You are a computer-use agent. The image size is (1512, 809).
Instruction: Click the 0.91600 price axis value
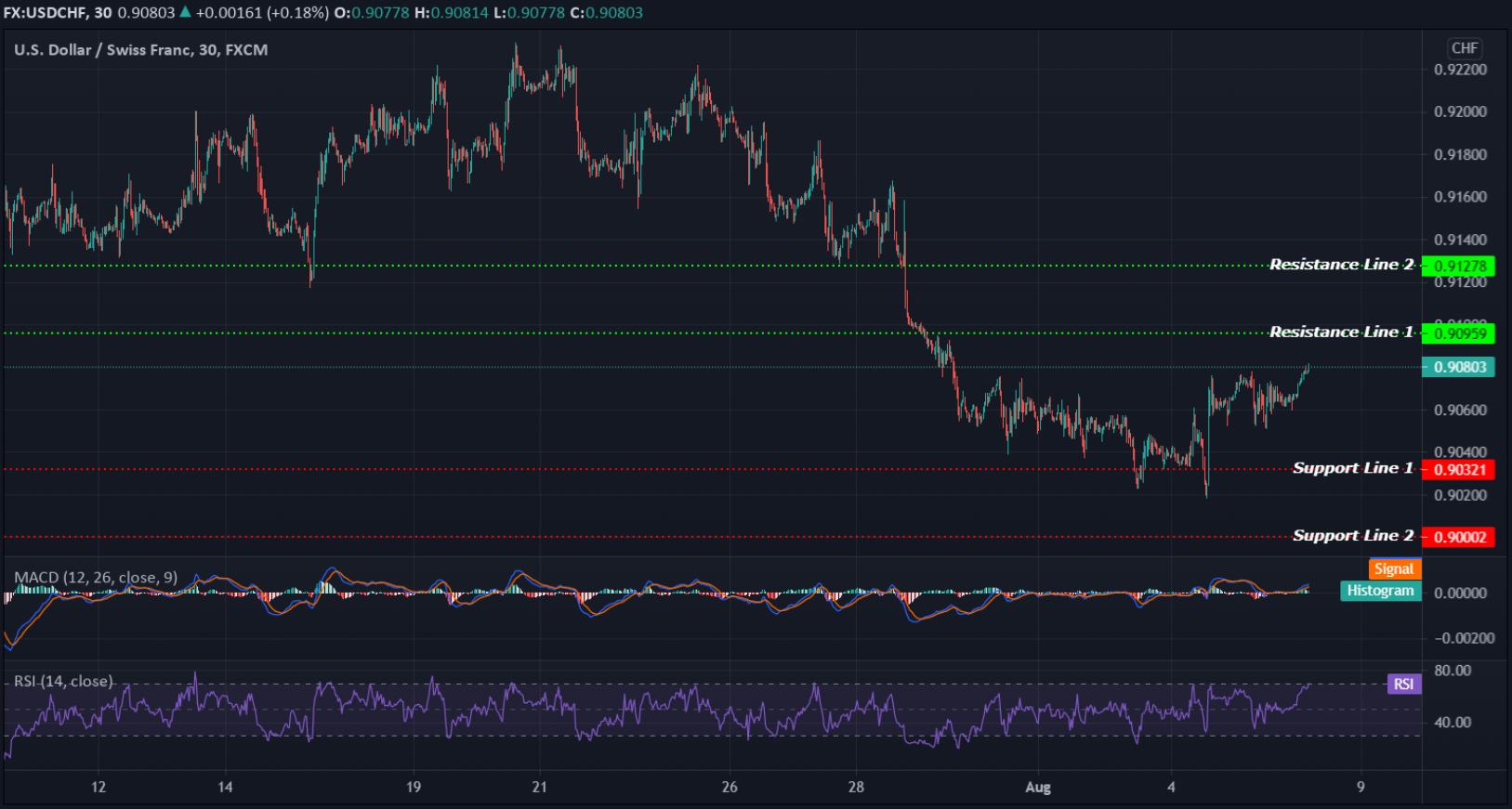pos(1460,197)
